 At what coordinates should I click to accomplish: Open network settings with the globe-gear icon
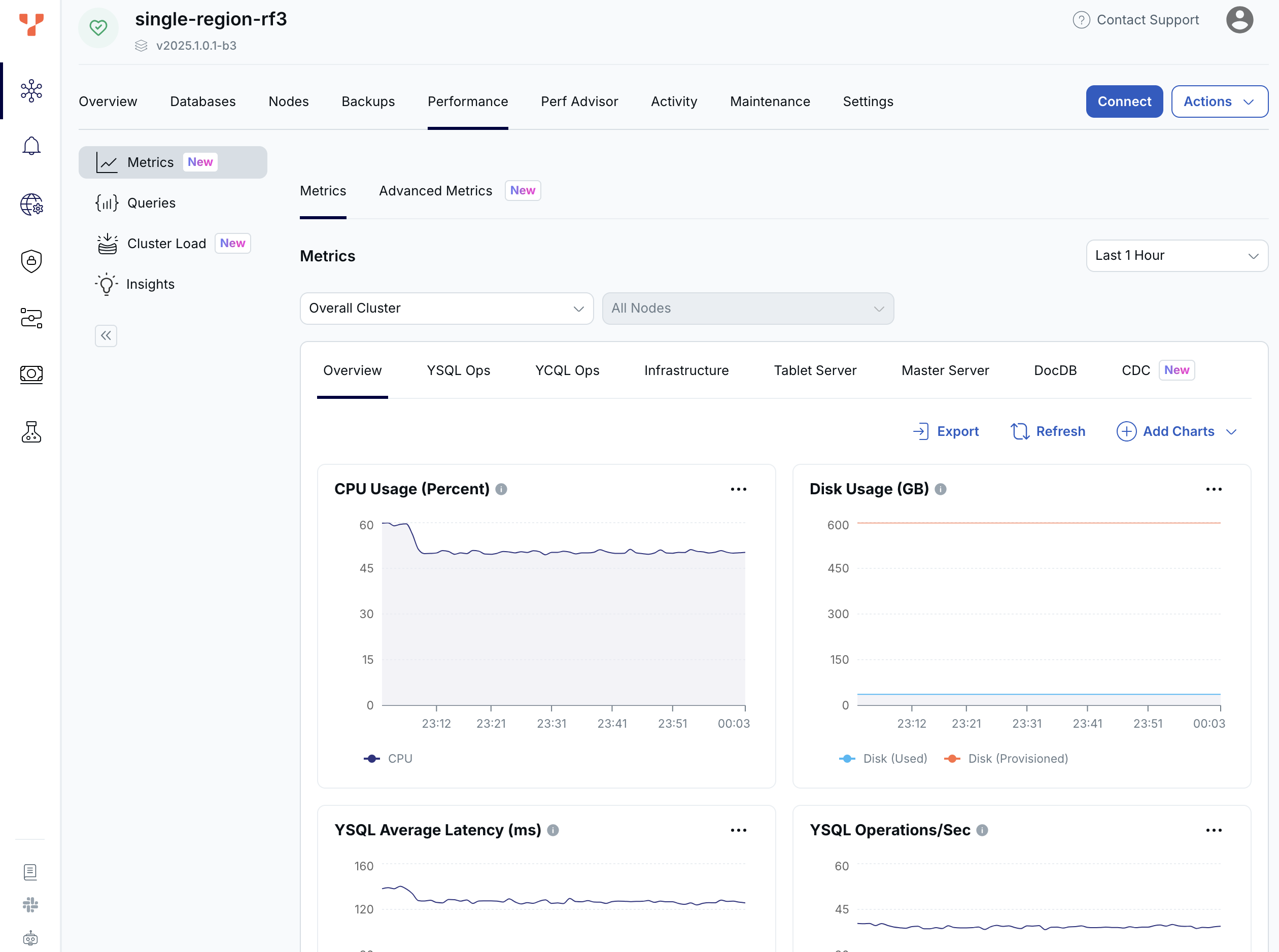tap(31, 205)
